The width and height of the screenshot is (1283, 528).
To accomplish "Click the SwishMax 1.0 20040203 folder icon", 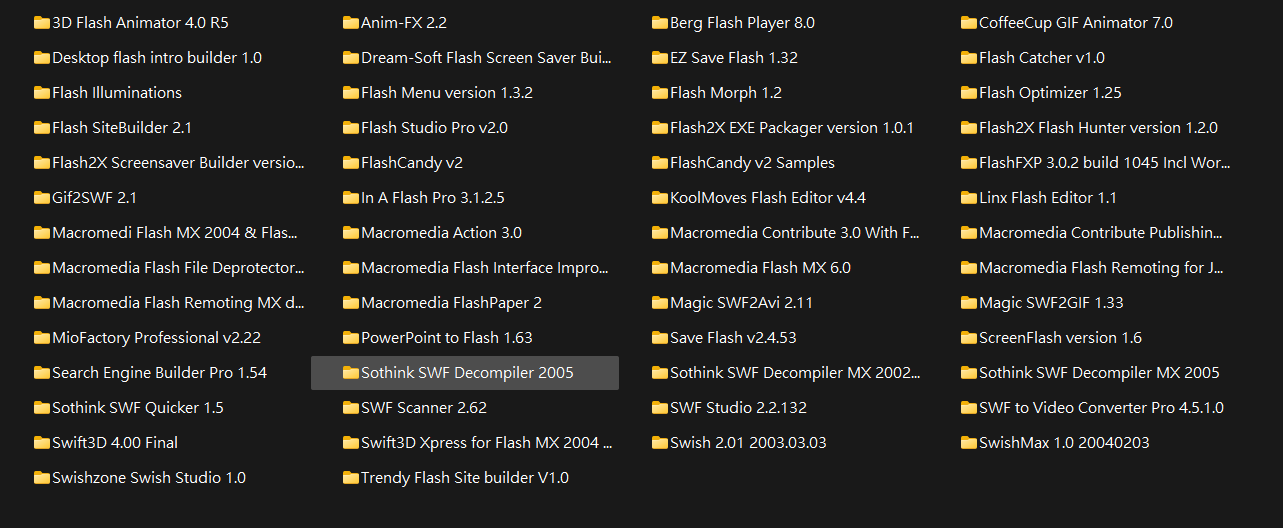I will [968, 443].
